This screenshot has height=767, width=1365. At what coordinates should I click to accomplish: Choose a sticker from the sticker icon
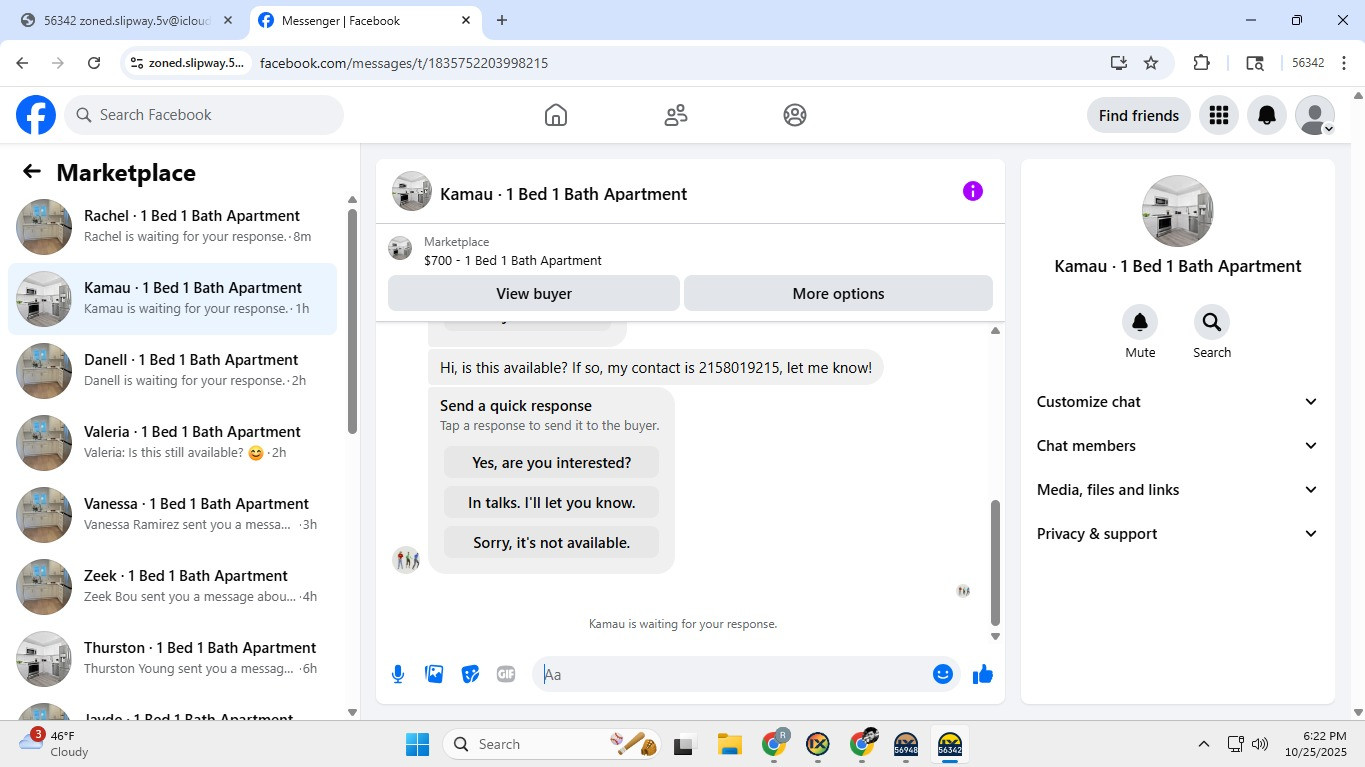[x=470, y=674]
